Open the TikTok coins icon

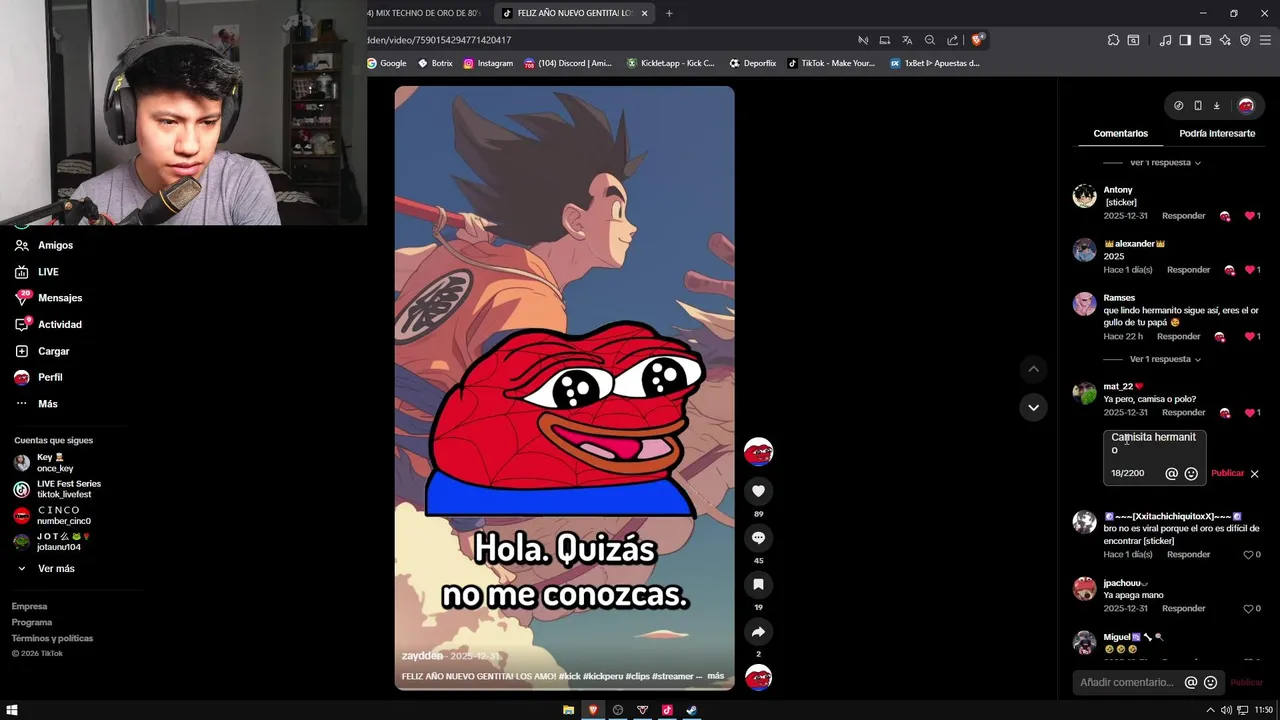point(1178,105)
